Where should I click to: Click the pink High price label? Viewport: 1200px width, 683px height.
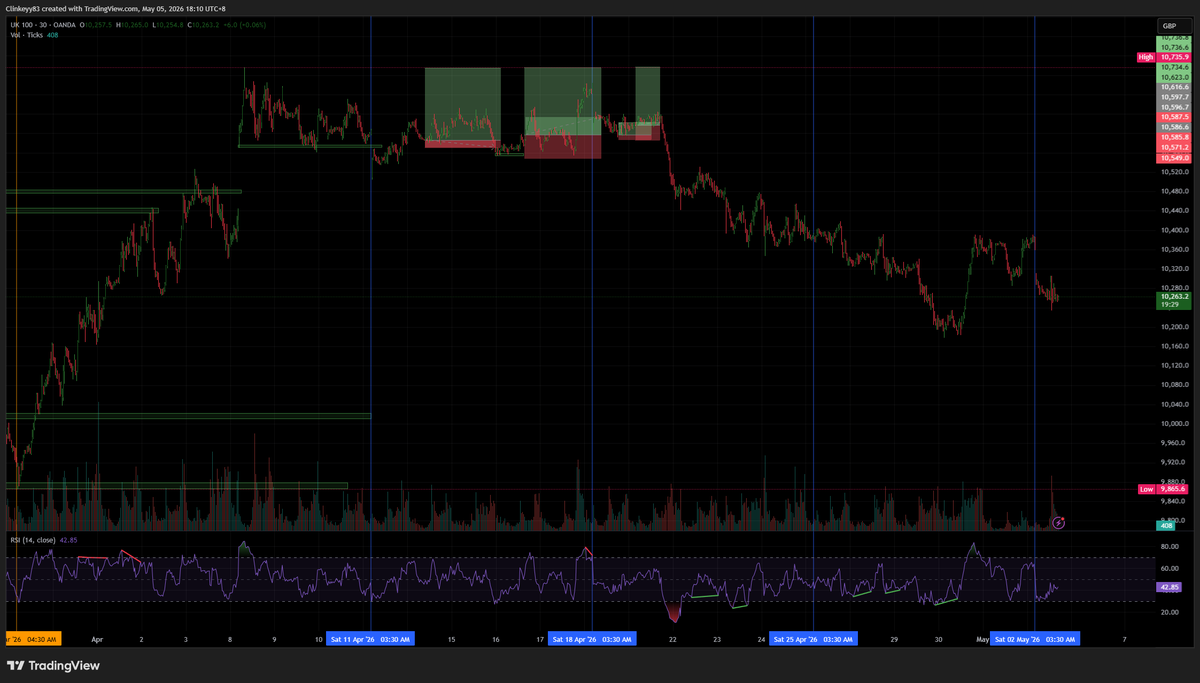click(x=1146, y=58)
